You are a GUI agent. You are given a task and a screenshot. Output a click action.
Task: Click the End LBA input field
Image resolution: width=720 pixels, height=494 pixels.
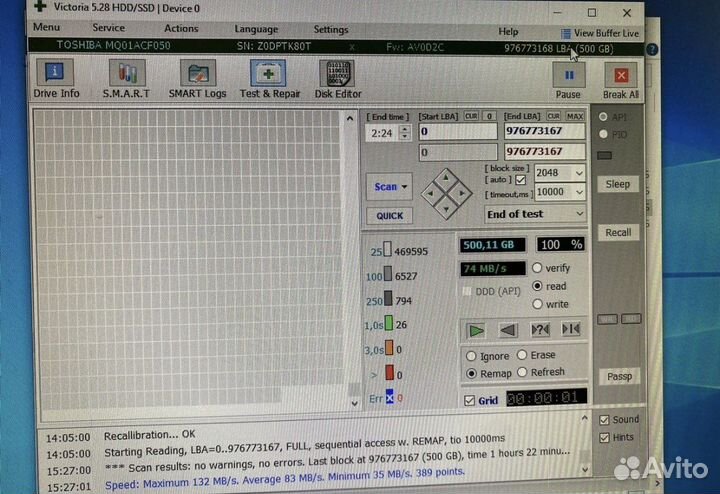pyautogui.click(x=542, y=131)
